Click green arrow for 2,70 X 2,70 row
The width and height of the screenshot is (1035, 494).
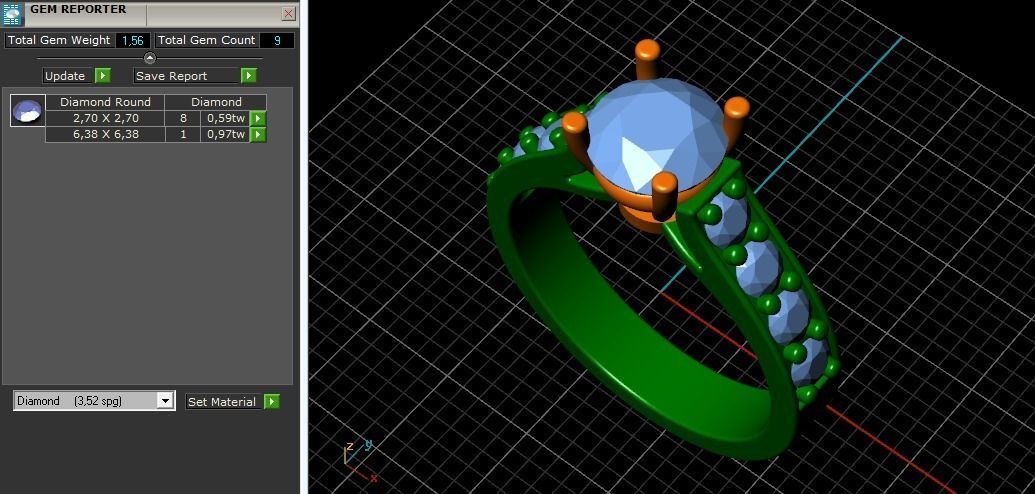pyautogui.click(x=258, y=118)
